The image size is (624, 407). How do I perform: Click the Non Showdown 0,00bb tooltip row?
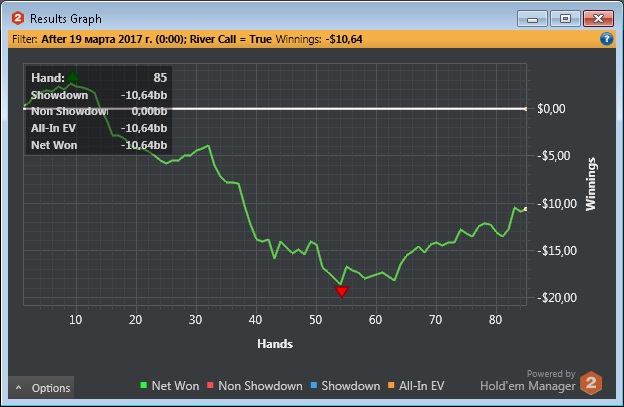point(99,111)
